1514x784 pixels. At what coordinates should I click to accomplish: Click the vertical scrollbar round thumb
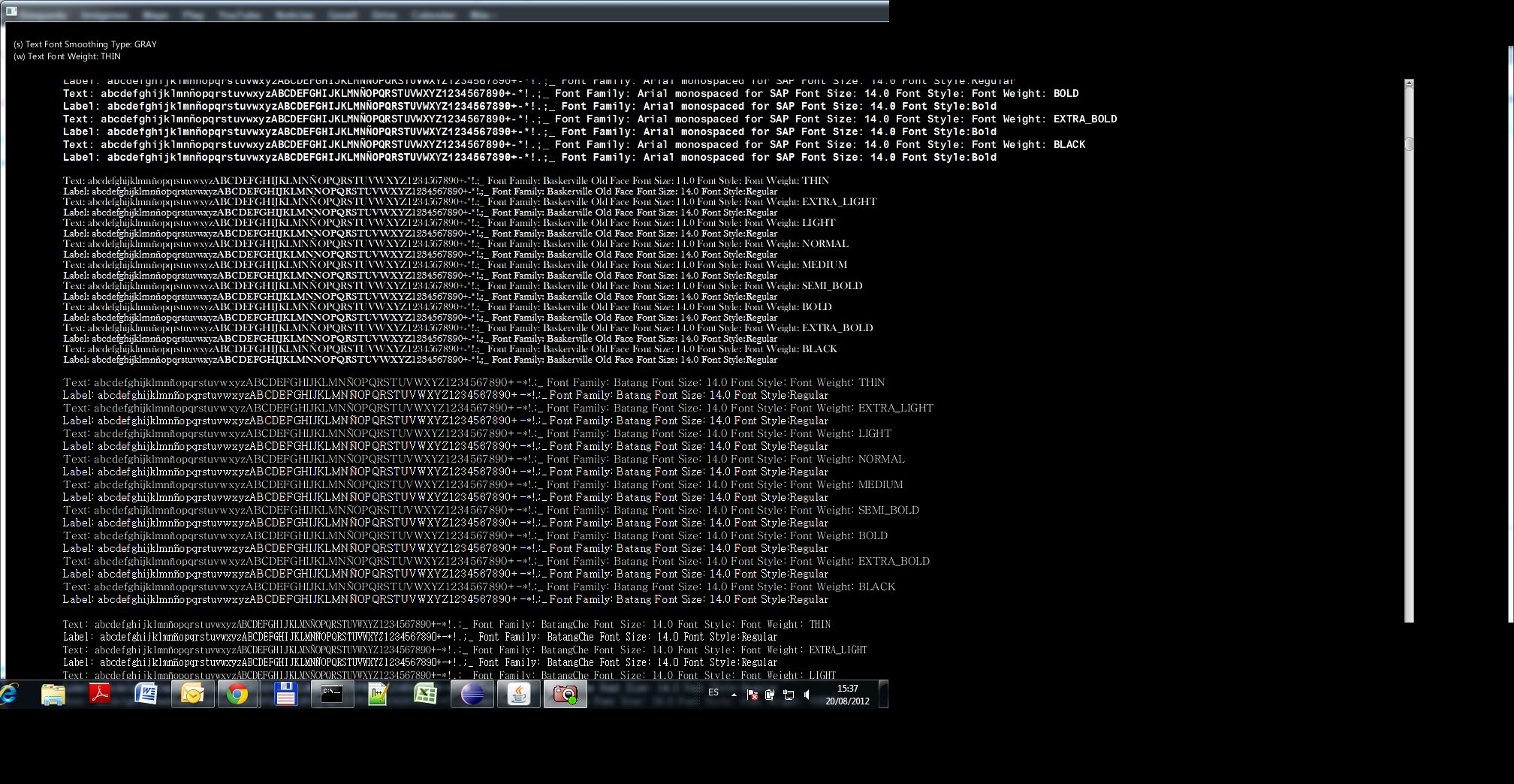1409,144
